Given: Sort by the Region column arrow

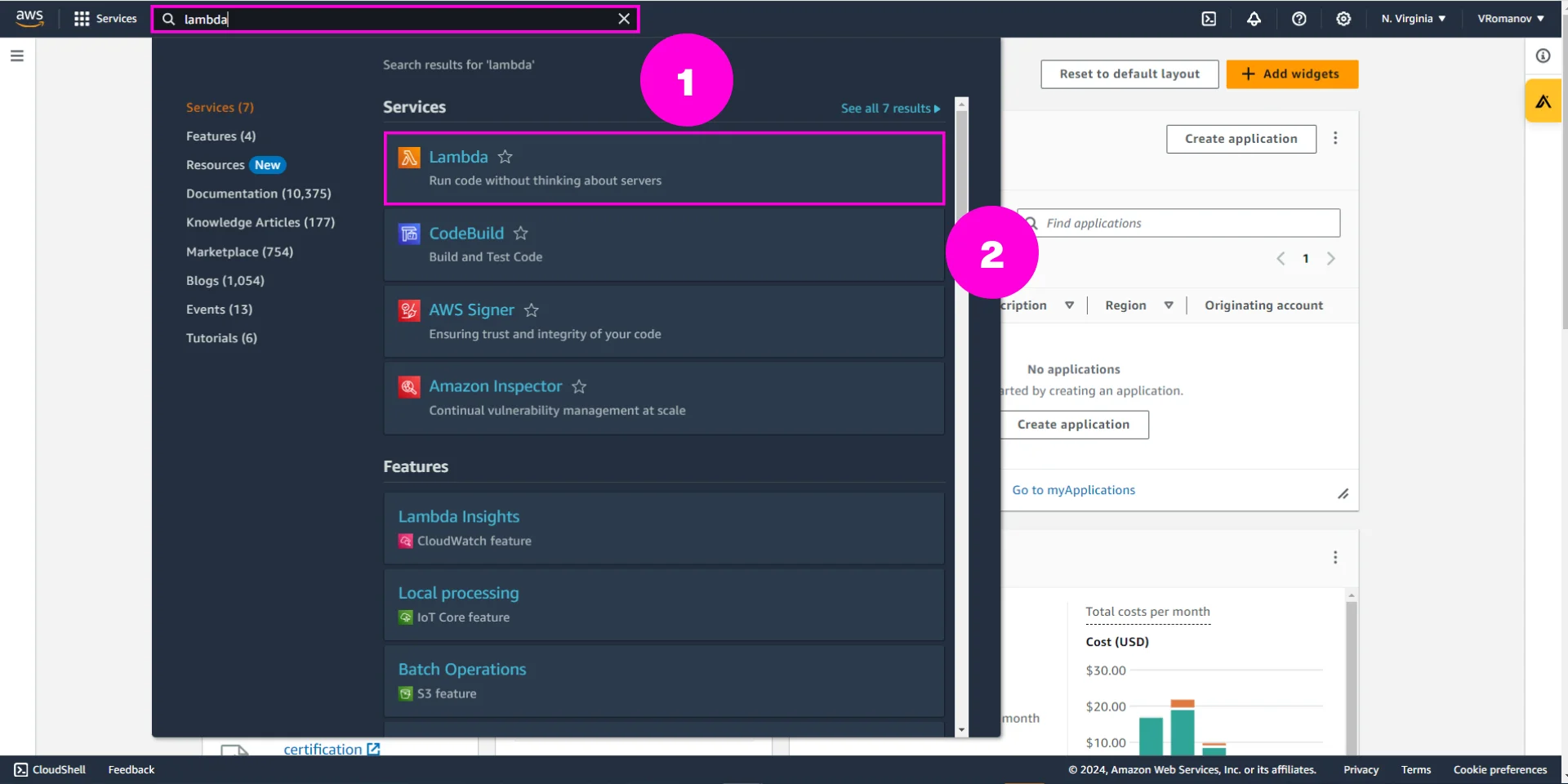Looking at the screenshot, I should click(1169, 305).
